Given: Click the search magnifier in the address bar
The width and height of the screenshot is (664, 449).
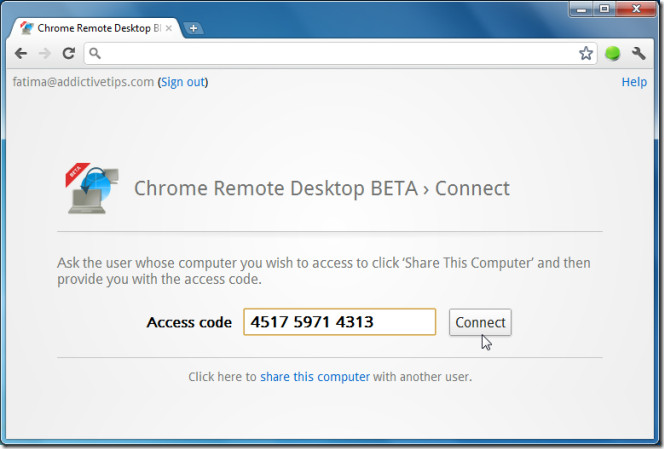Looking at the screenshot, I should (x=95, y=54).
